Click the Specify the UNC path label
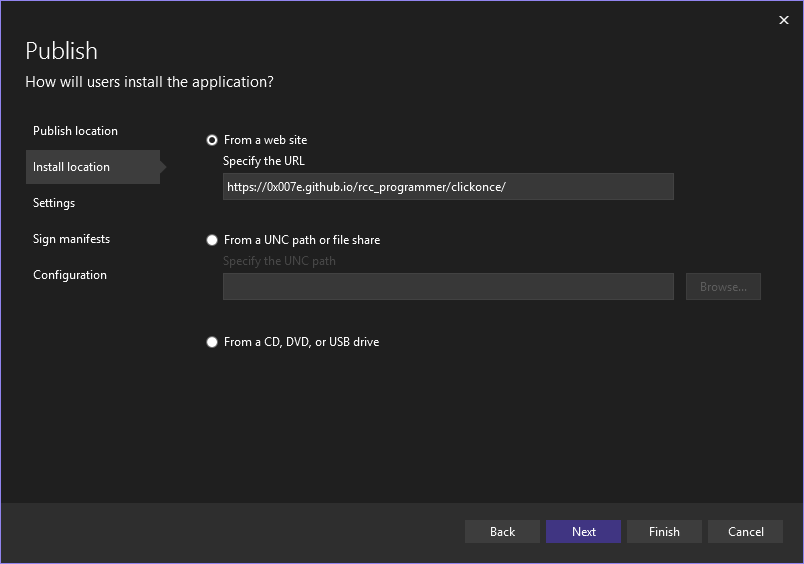 pos(279,261)
